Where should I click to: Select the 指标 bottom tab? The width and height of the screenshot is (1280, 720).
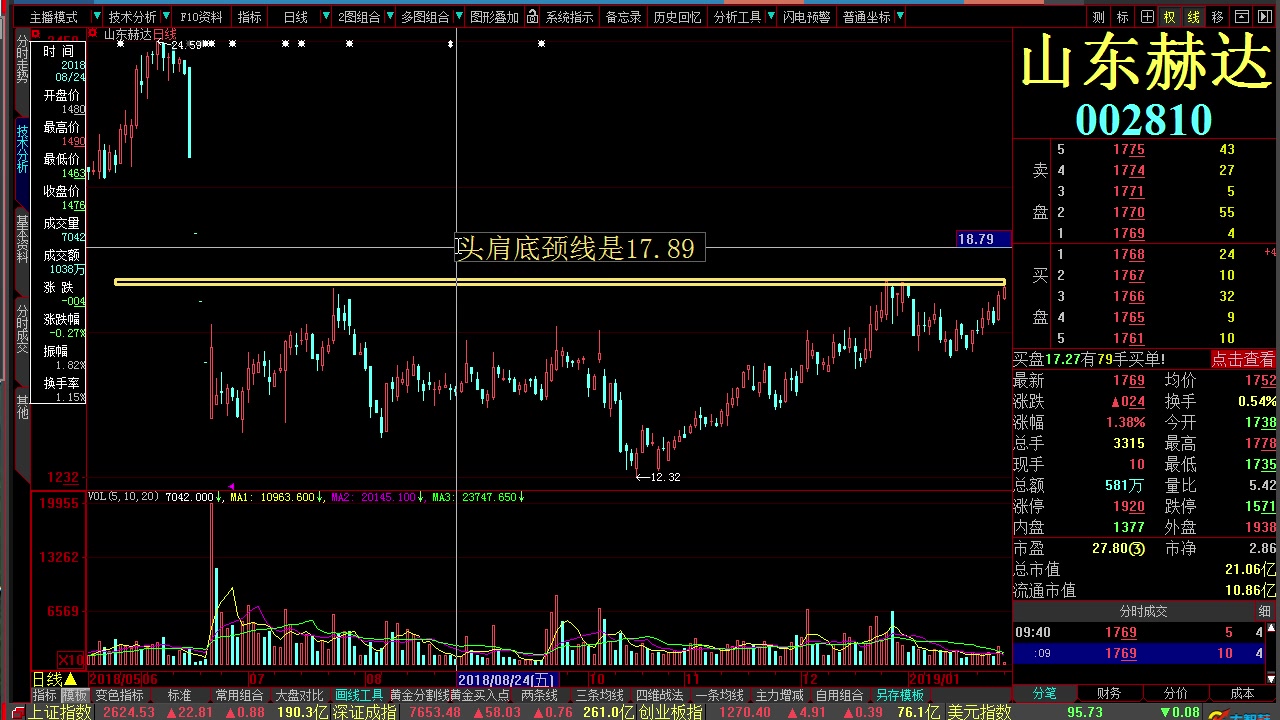pyautogui.click(x=44, y=695)
